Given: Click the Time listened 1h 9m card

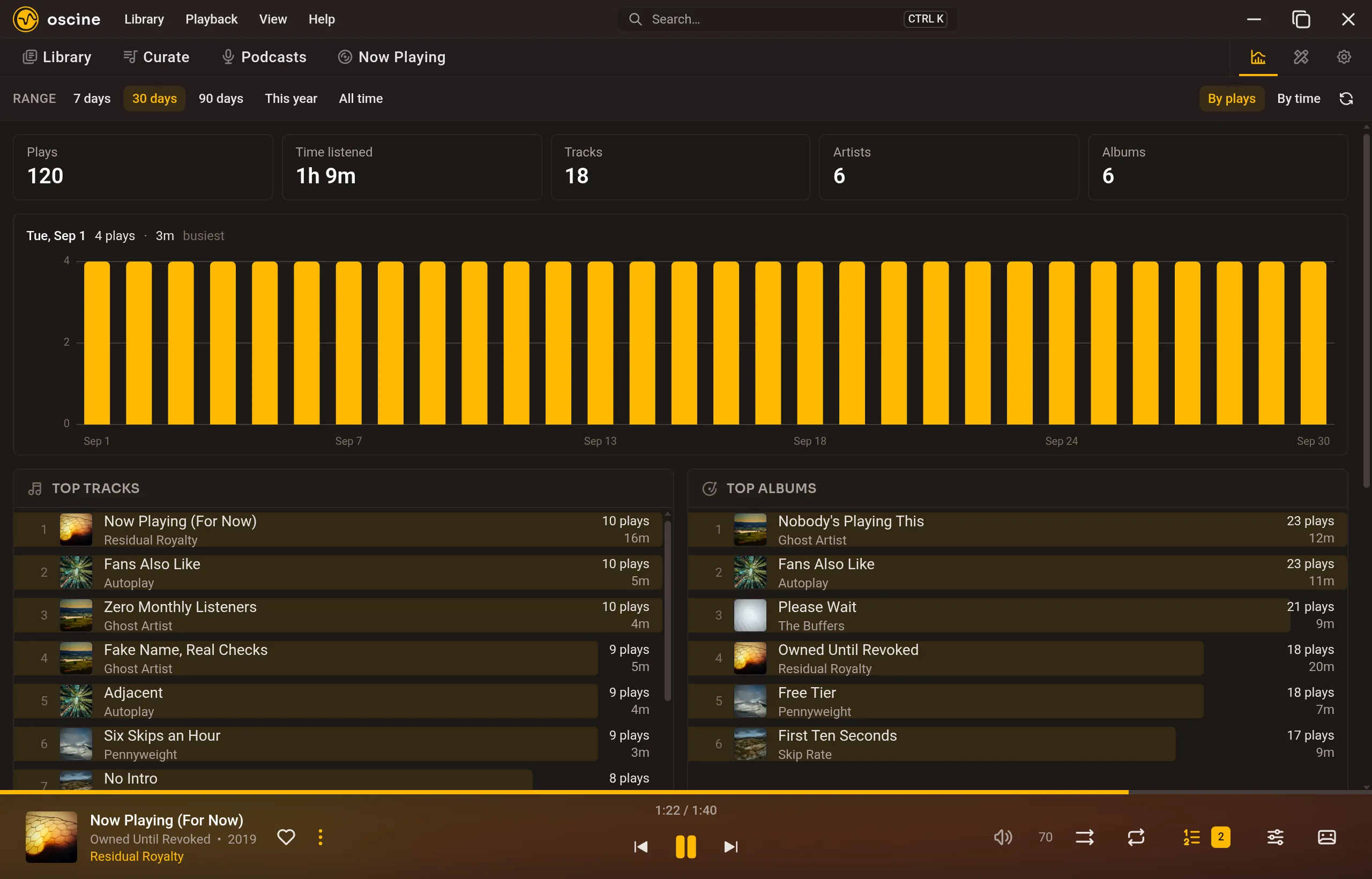Looking at the screenshot, I should [412, 167].
